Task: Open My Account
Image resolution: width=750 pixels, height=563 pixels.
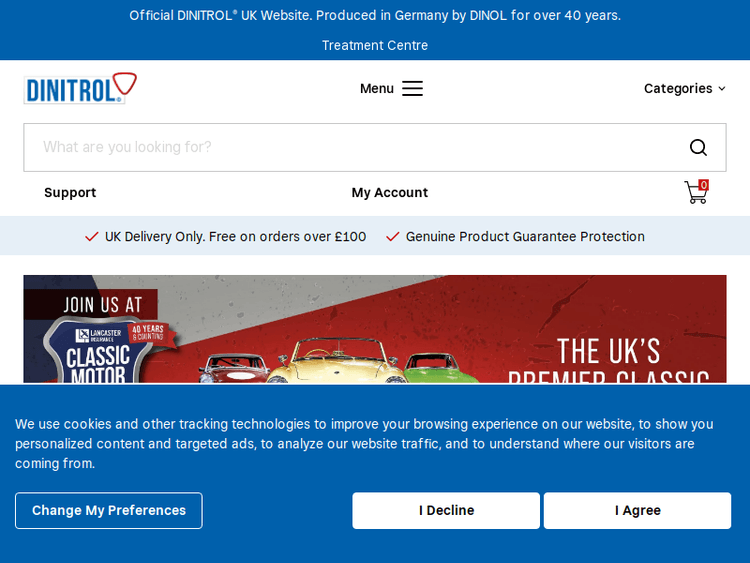Action: coord(389,192)
